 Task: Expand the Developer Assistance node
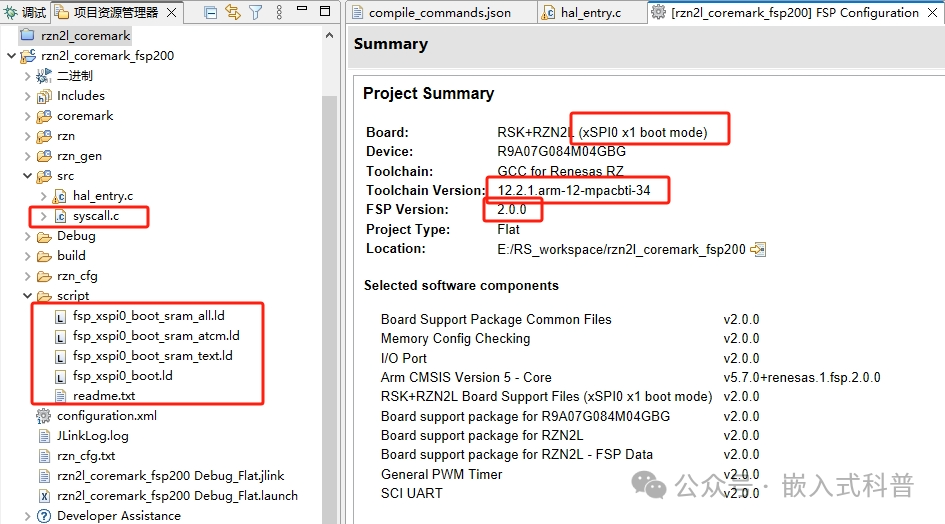click(x=27, y=516)
